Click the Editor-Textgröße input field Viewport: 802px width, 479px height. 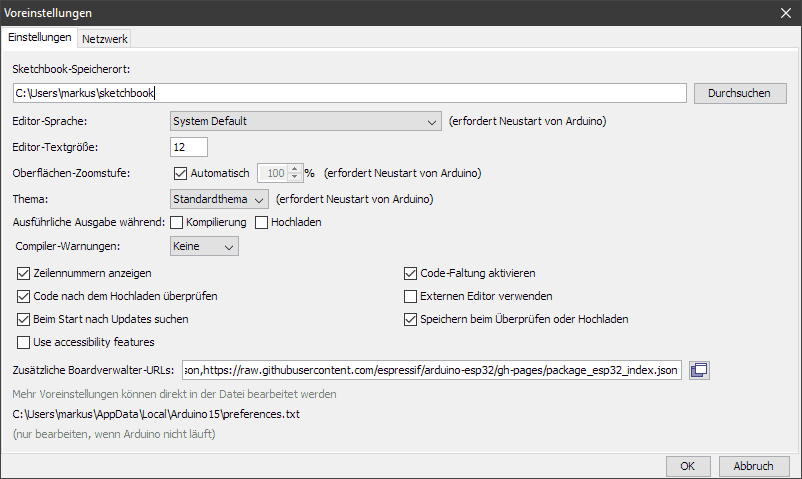189,147
